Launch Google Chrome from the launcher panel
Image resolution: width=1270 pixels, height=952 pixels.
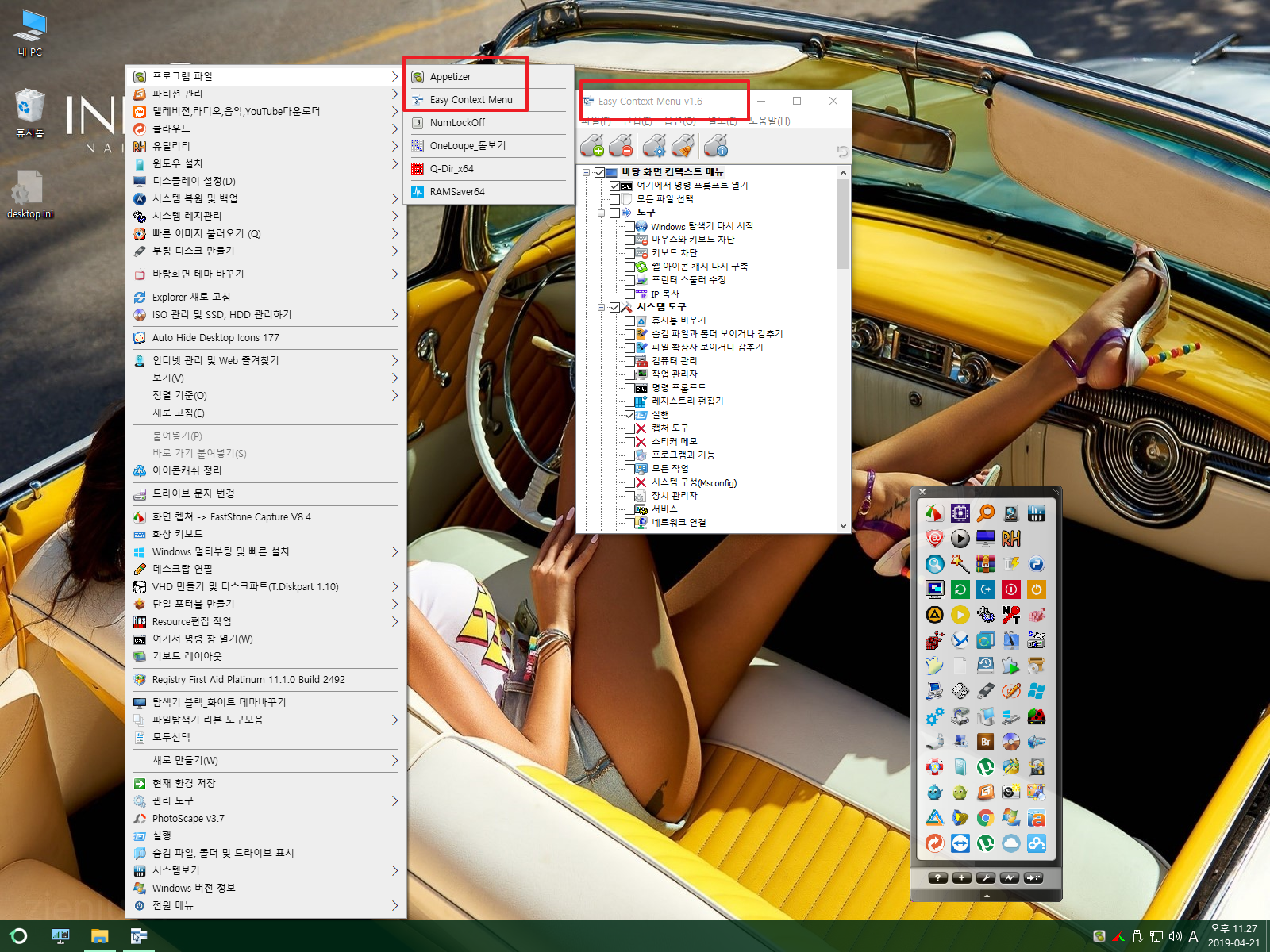tap(986, 818)
